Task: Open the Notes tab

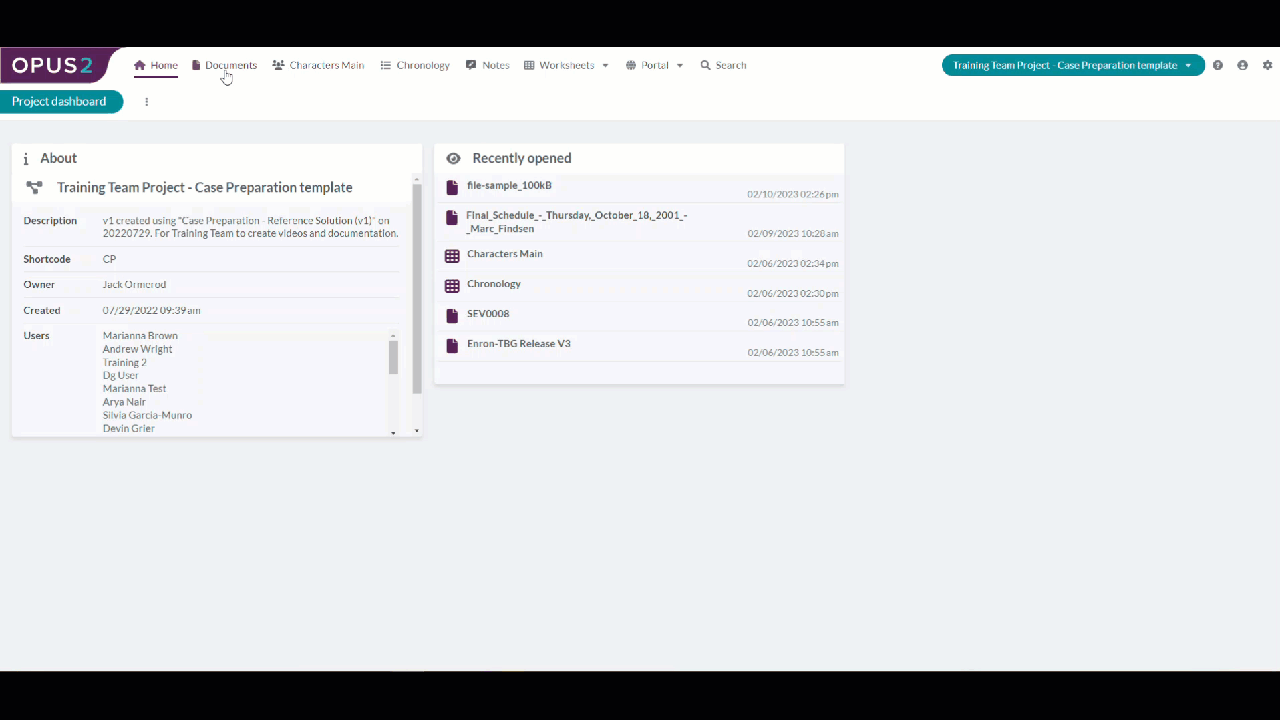Action: pos(488,65)
